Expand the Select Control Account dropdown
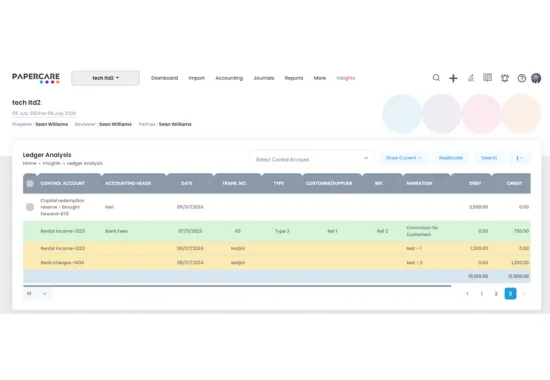Image resolution: width=550 pixels, height=380 pixels. (311, 159)
